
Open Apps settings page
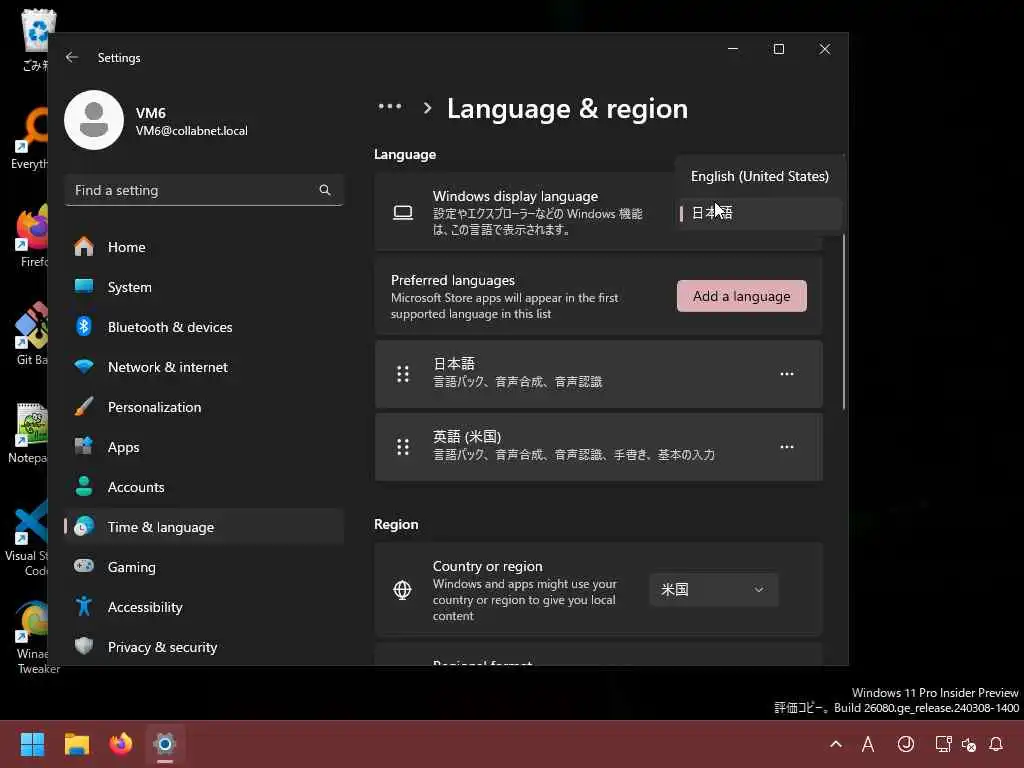pos(204,447)
